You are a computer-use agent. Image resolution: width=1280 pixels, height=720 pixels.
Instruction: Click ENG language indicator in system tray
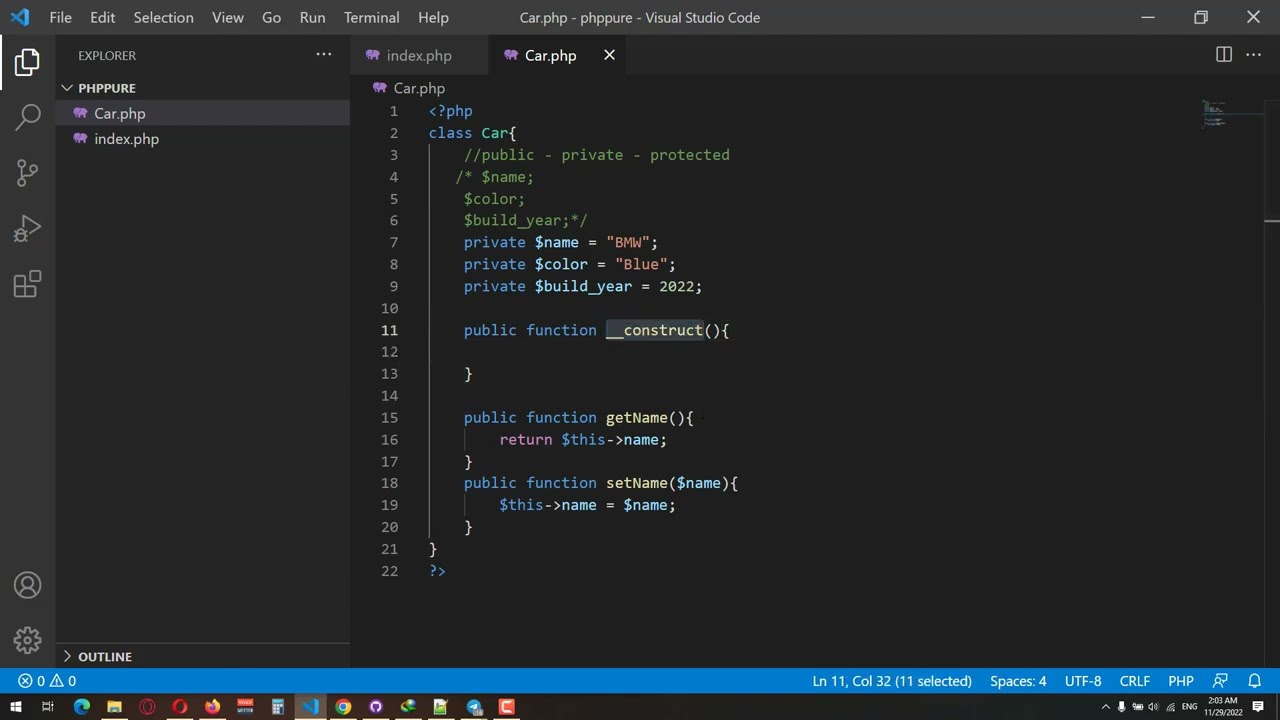pyautogui.click(x=1189, y=707)
